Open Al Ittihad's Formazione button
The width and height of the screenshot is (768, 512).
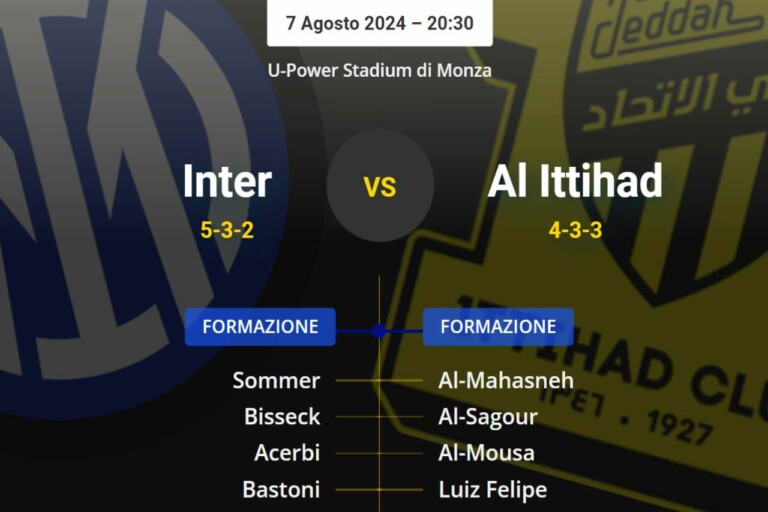click(498, 327)
